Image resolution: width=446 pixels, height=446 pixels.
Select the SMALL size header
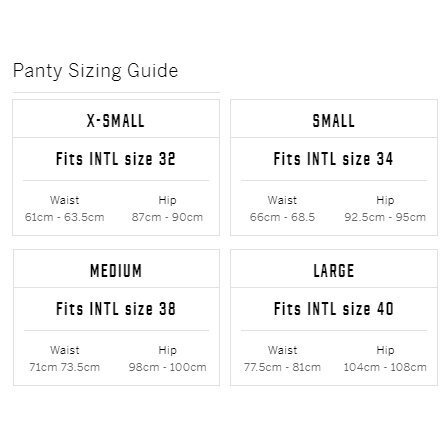point(334,121)
